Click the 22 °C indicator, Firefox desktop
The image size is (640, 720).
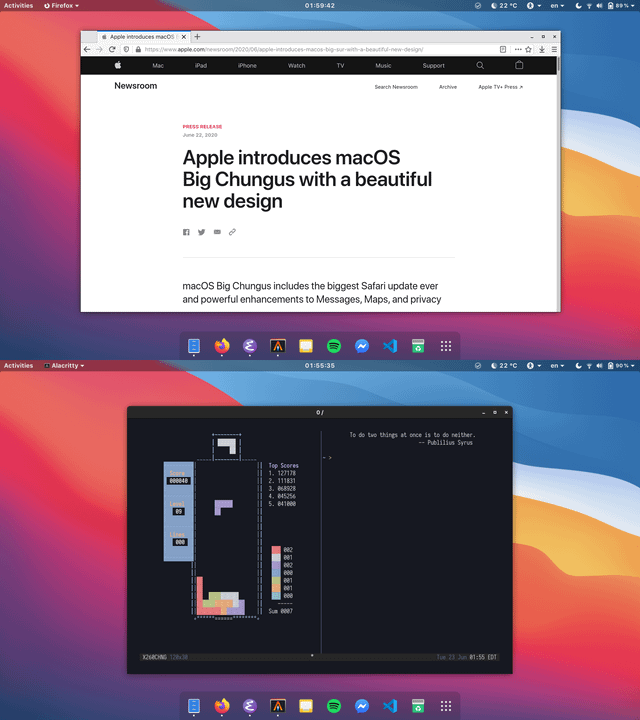[504, 6]
